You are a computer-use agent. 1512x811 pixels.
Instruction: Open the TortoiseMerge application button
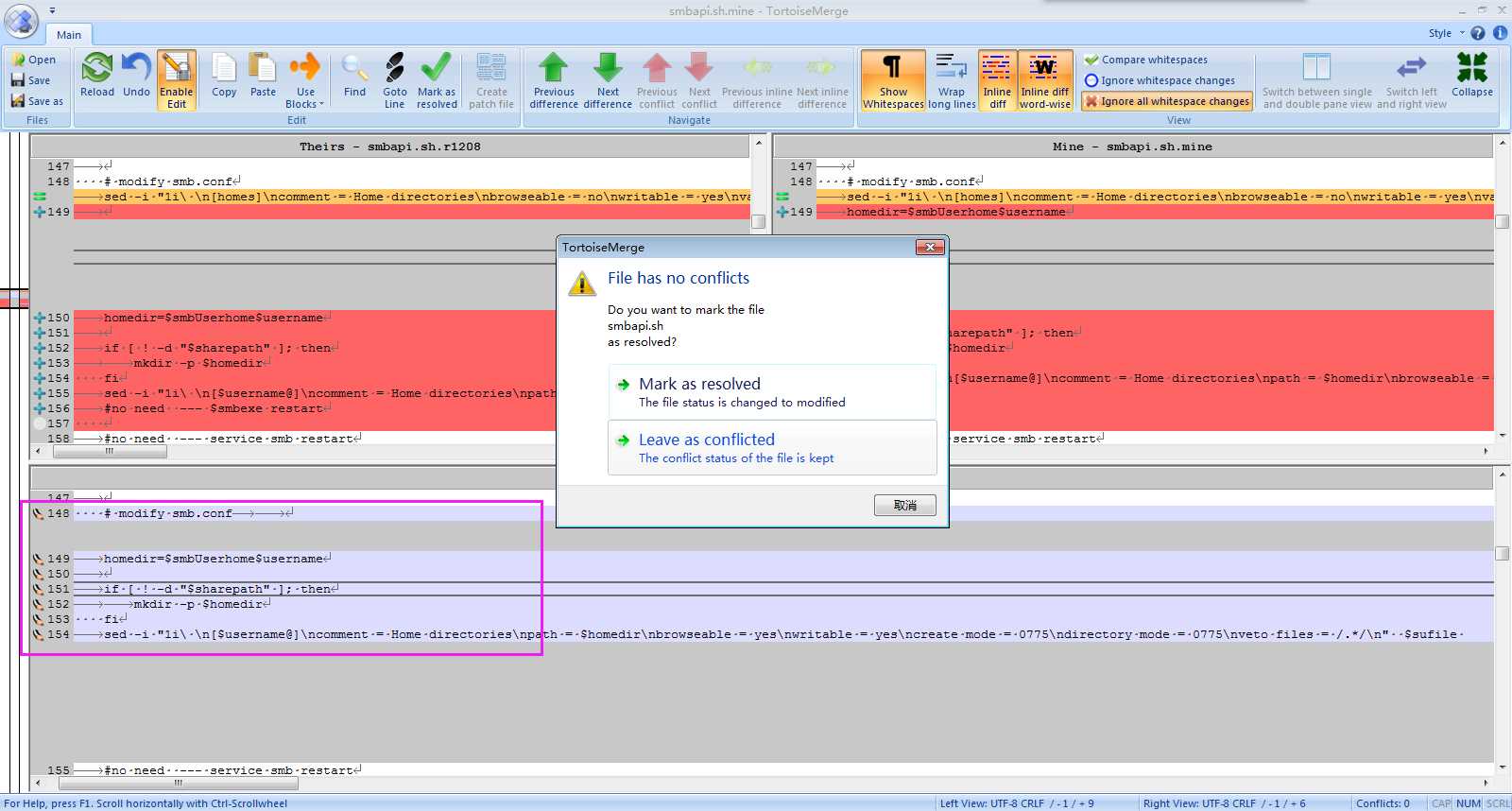pos(22,21)
